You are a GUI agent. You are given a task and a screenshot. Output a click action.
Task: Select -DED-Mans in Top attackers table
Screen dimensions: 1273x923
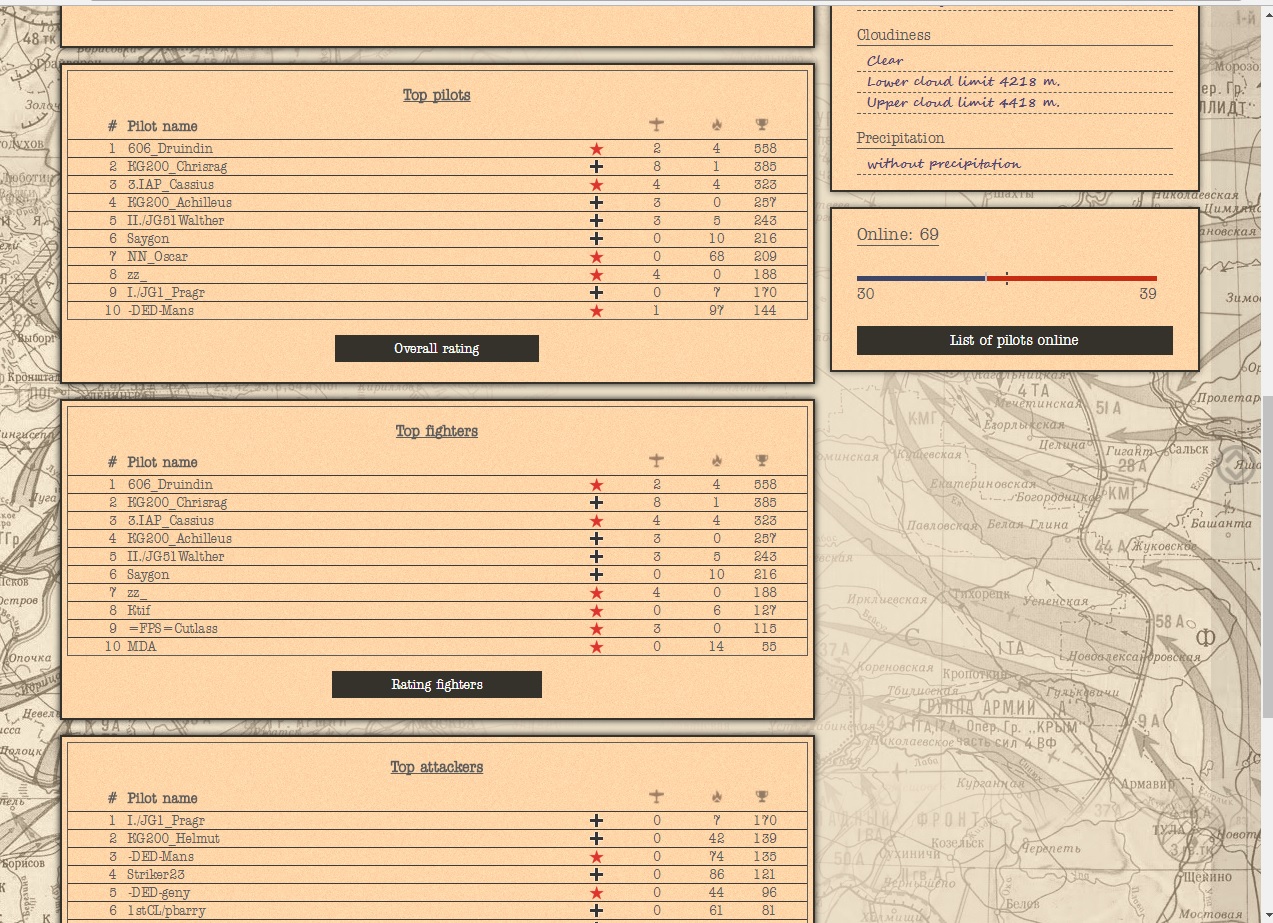(161, 857)
